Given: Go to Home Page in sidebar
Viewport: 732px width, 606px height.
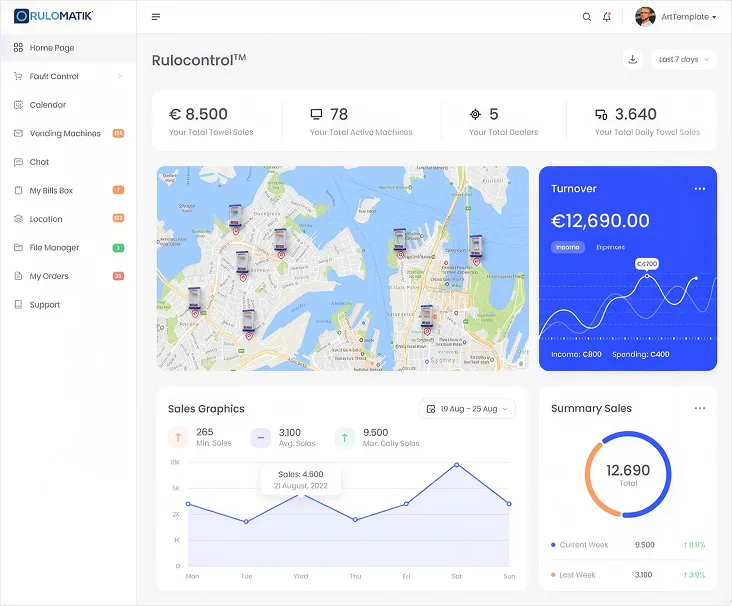Looking at the screenshot, I should pyautogui.click(x=68, y=48).
